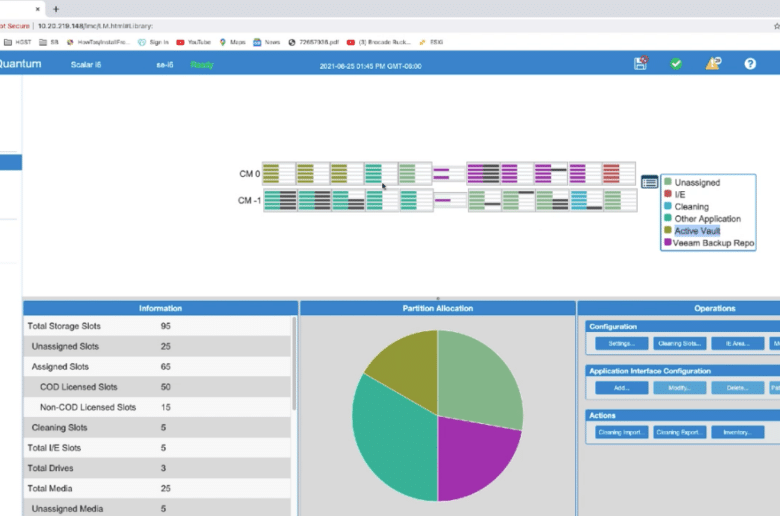Viewport: 780px width, 516px height.
Task: Click the Active Vault olive legend swatch
Action: (668, 230)
